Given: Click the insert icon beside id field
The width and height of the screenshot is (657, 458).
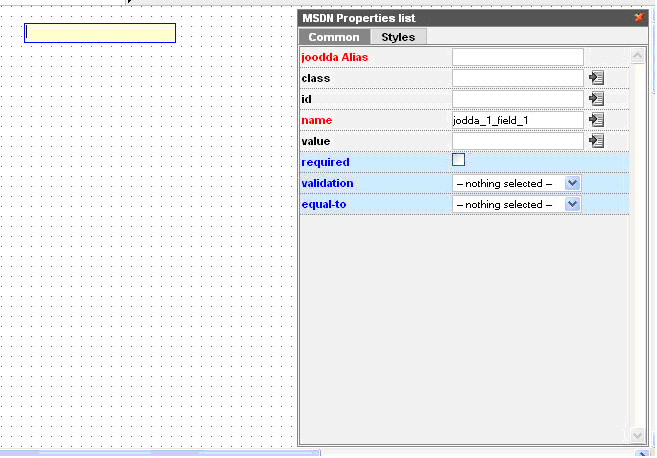Looking at the screenshot, I should (596, 99).
